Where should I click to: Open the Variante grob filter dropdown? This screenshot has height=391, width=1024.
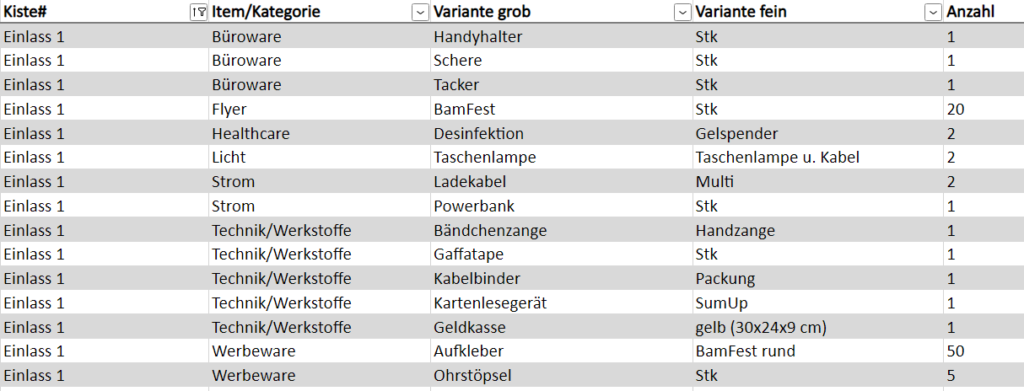click(x=682, y=12)
